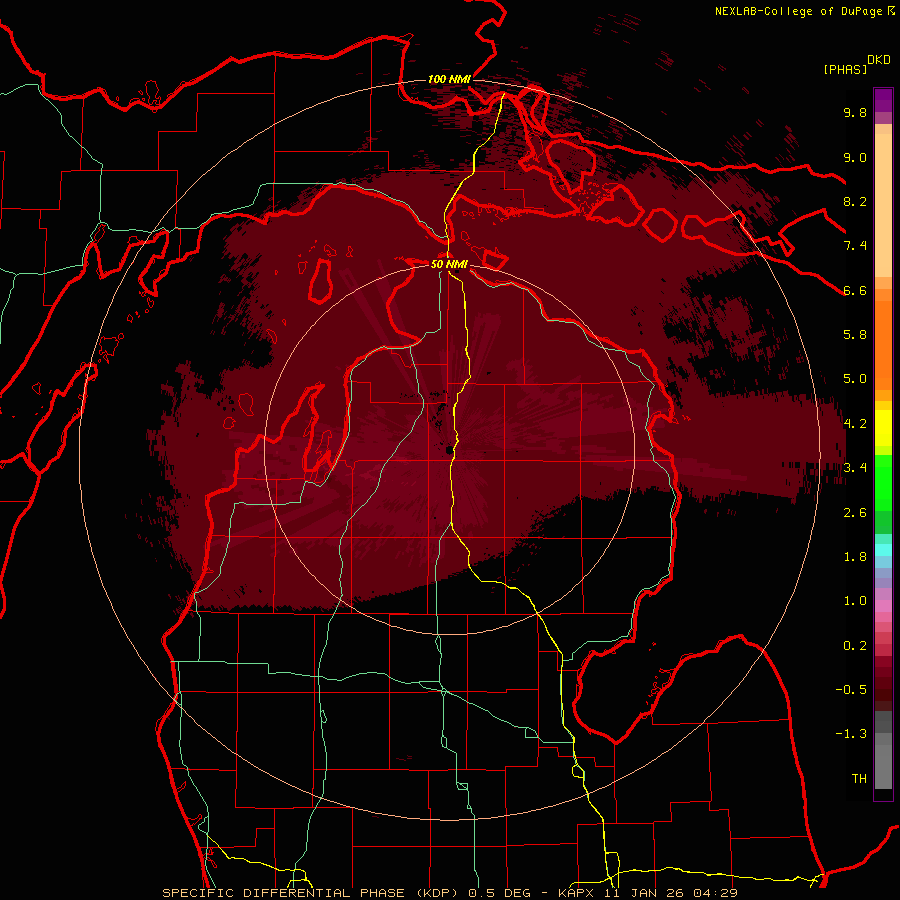This screenshot has height=900, width=900.
Task: Click the 3.4 value on color scale
Action: coord(855,467)
